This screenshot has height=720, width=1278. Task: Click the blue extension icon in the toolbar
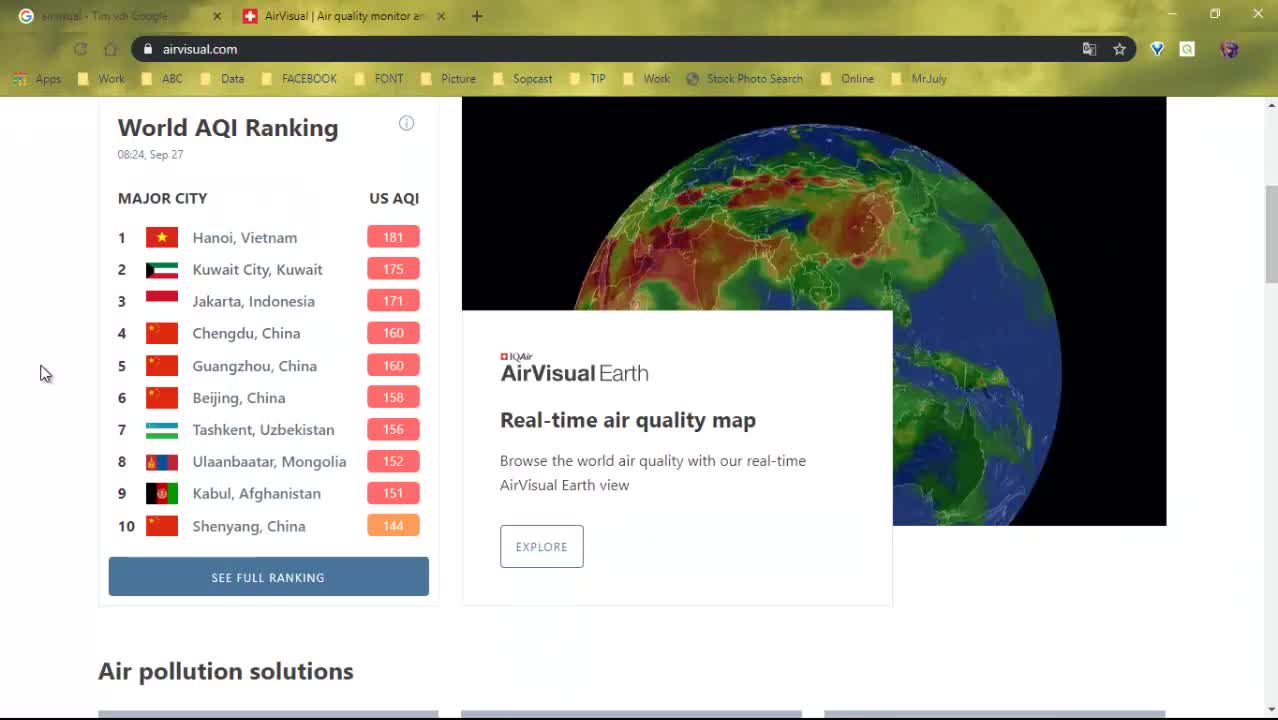pos(1157,49)
